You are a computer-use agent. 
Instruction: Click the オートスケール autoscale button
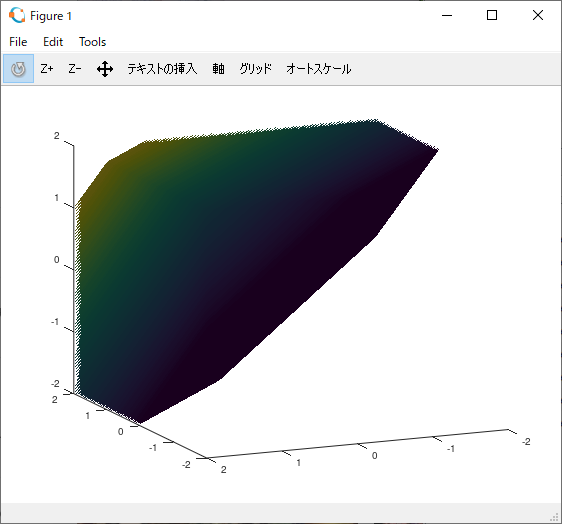pyautogui.click(x=319, y=68)
